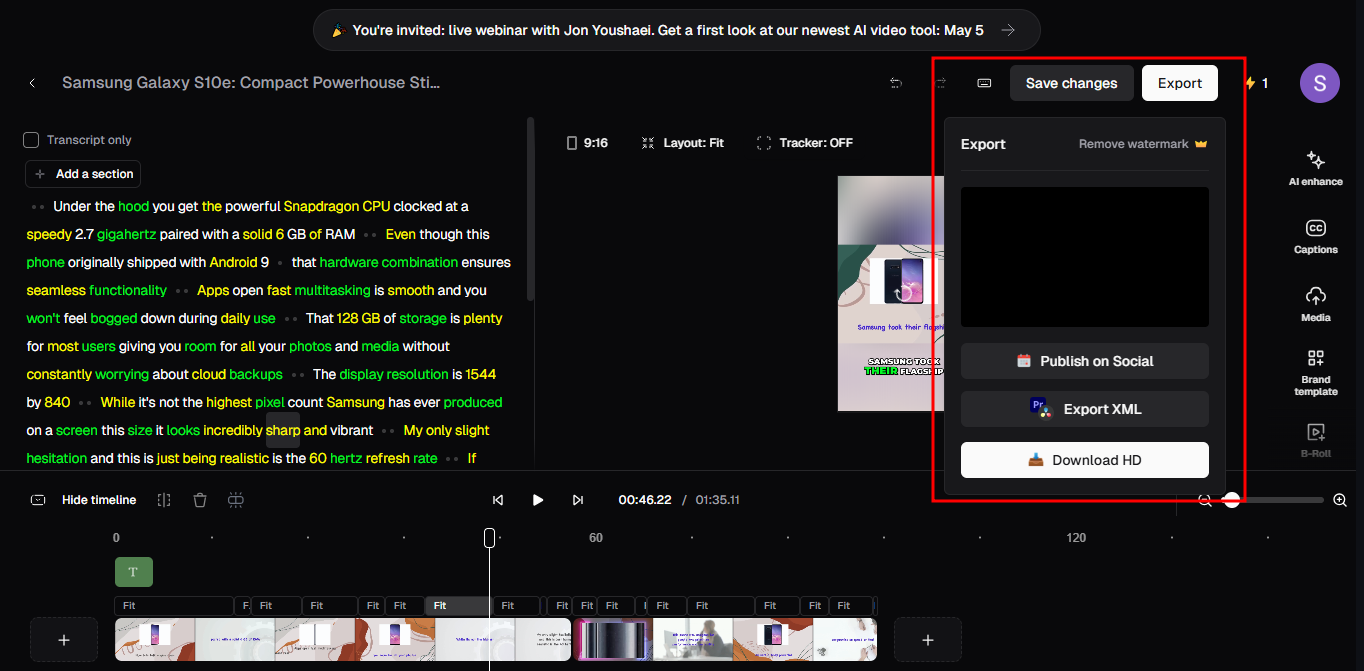Click the Hide timeline toggle
This screenshot has height=671, width=1364.
(84, 500)
